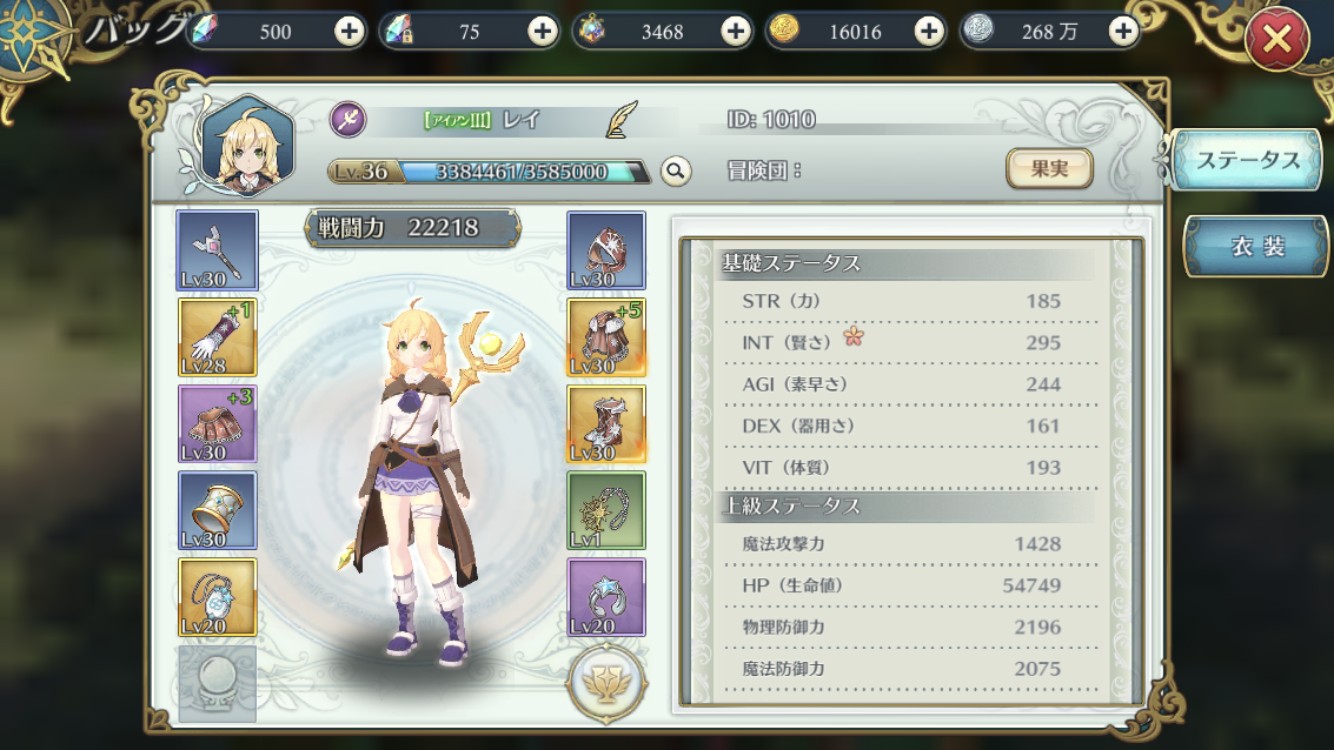The height and width of the screenshot is (750, 1334).
Task: Select the empty crystal orb slot
Action: click(x=217, y=684)
